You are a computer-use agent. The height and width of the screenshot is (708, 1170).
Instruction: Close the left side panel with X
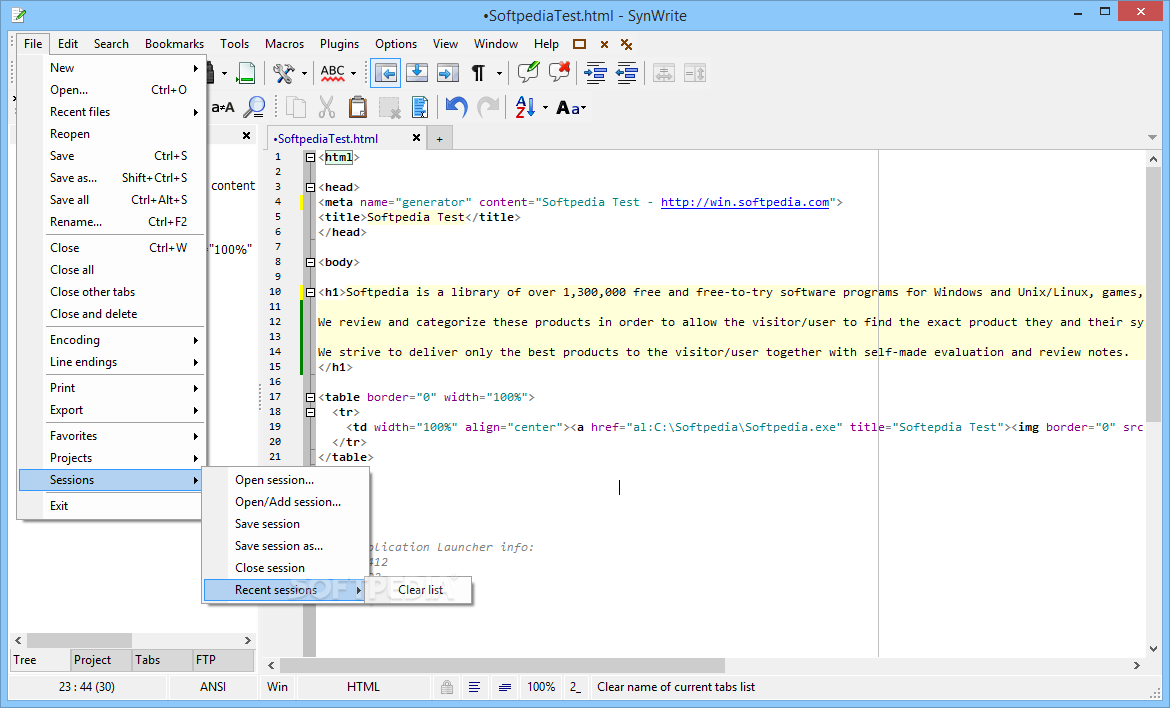tap(246, 136)
